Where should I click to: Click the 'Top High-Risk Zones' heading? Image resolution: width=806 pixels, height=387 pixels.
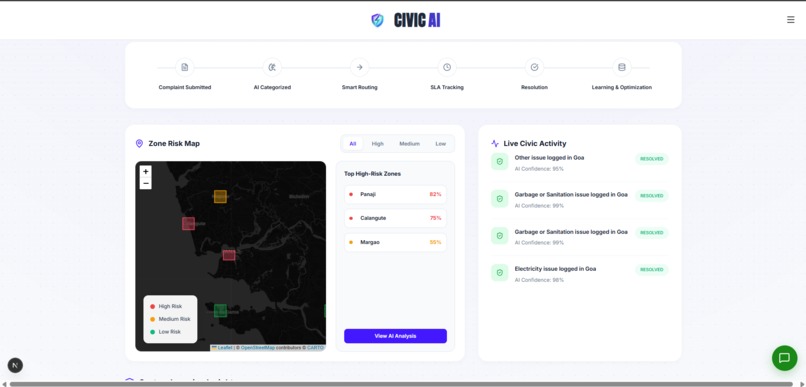point(372,174)
